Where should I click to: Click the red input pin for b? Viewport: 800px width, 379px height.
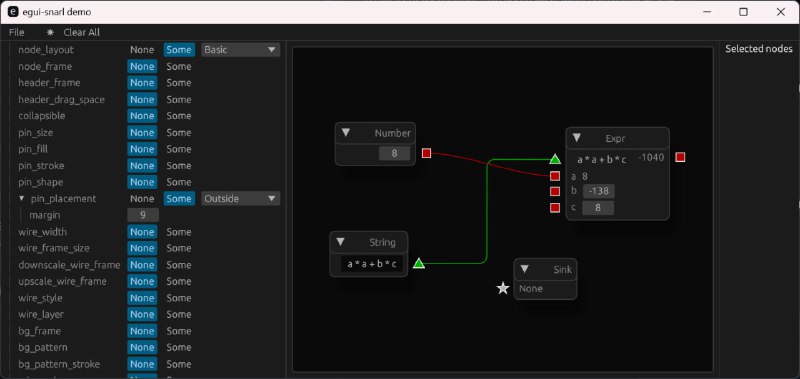click(555, 191)
